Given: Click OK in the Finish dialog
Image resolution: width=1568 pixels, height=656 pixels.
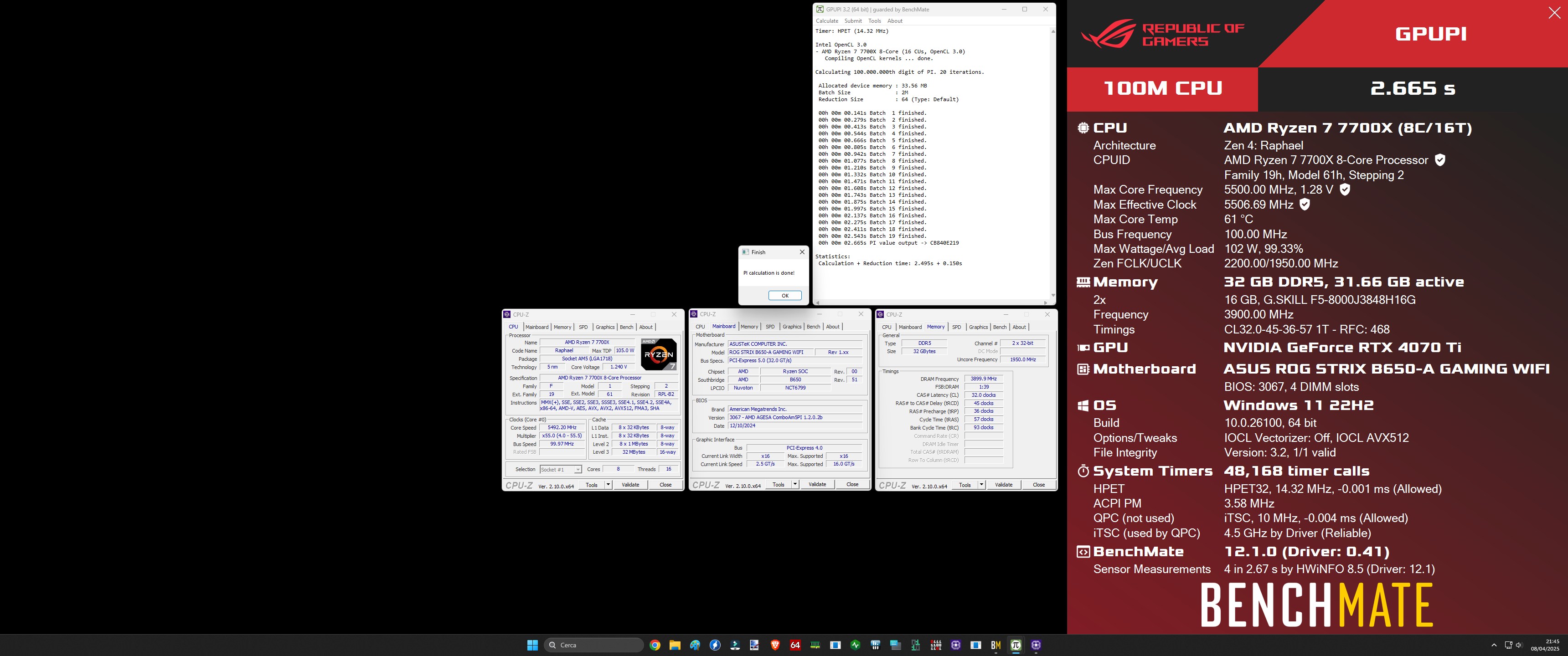Looking at the screenshot, I should (784, 296).
